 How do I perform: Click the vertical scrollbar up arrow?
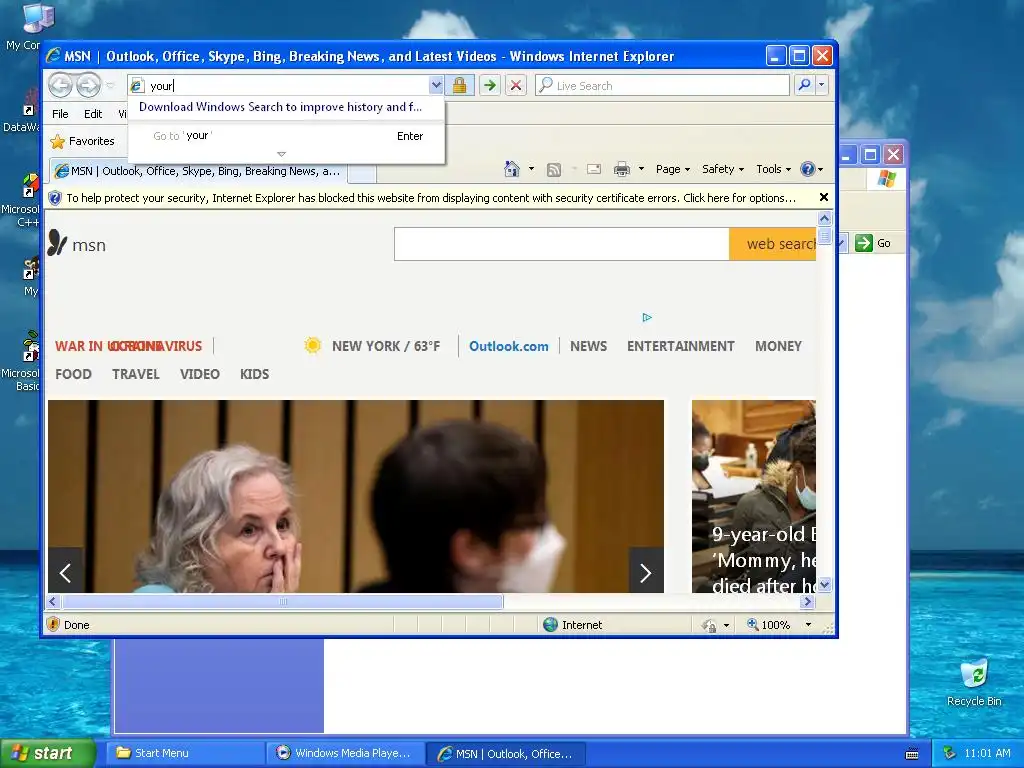824,218
